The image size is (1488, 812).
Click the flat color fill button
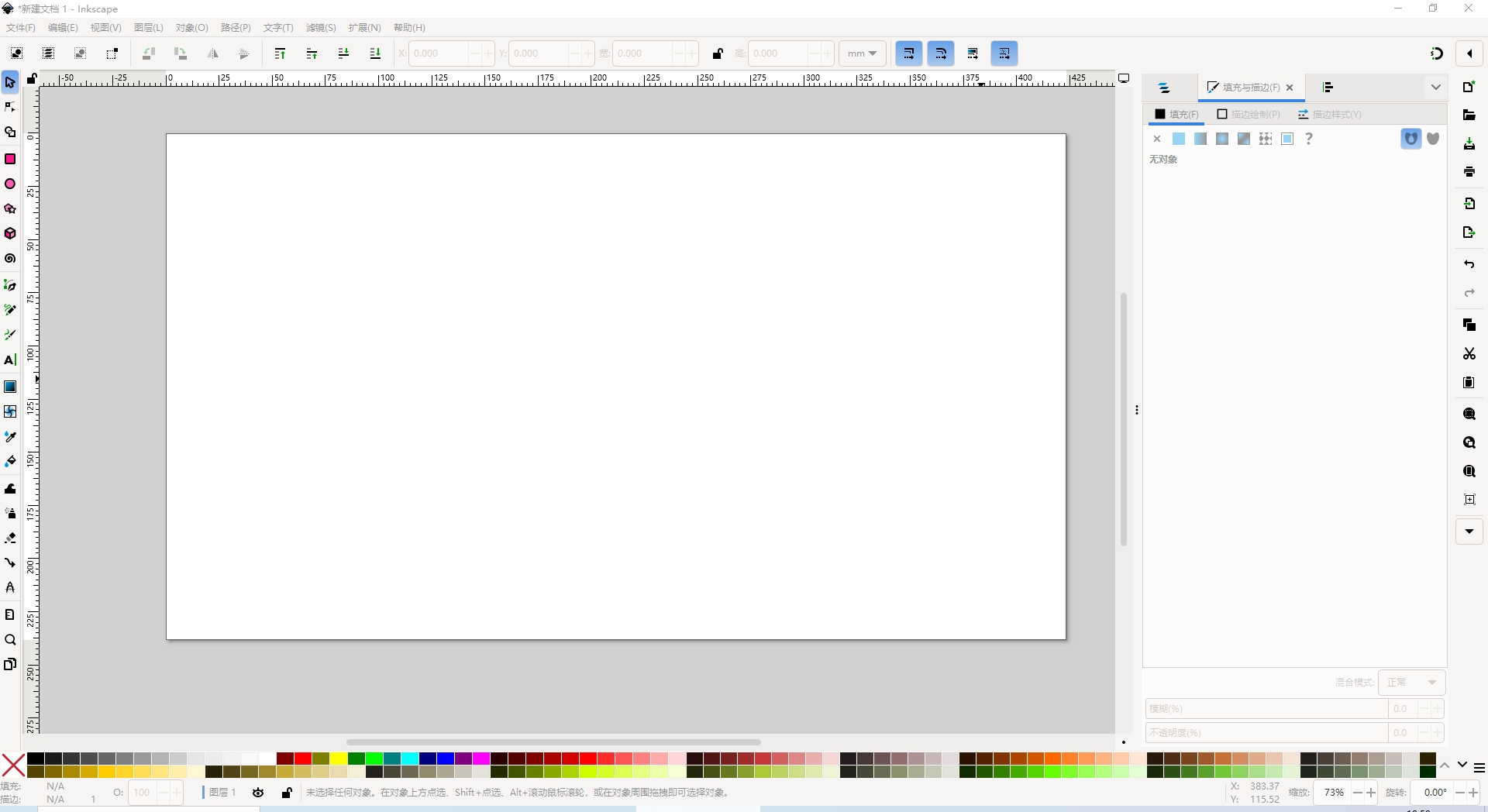point(1179,139)
